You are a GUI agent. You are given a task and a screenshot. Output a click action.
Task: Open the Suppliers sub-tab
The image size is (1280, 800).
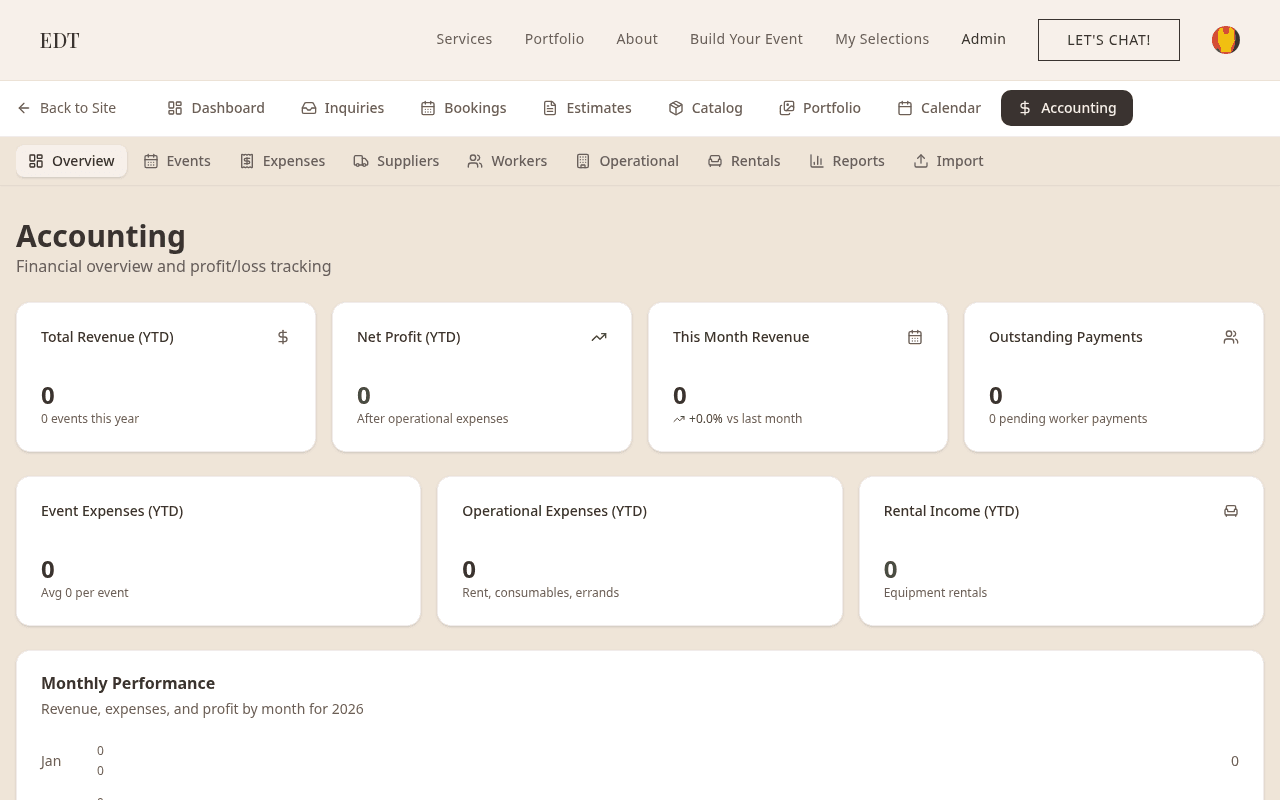(x=396, y=161)
